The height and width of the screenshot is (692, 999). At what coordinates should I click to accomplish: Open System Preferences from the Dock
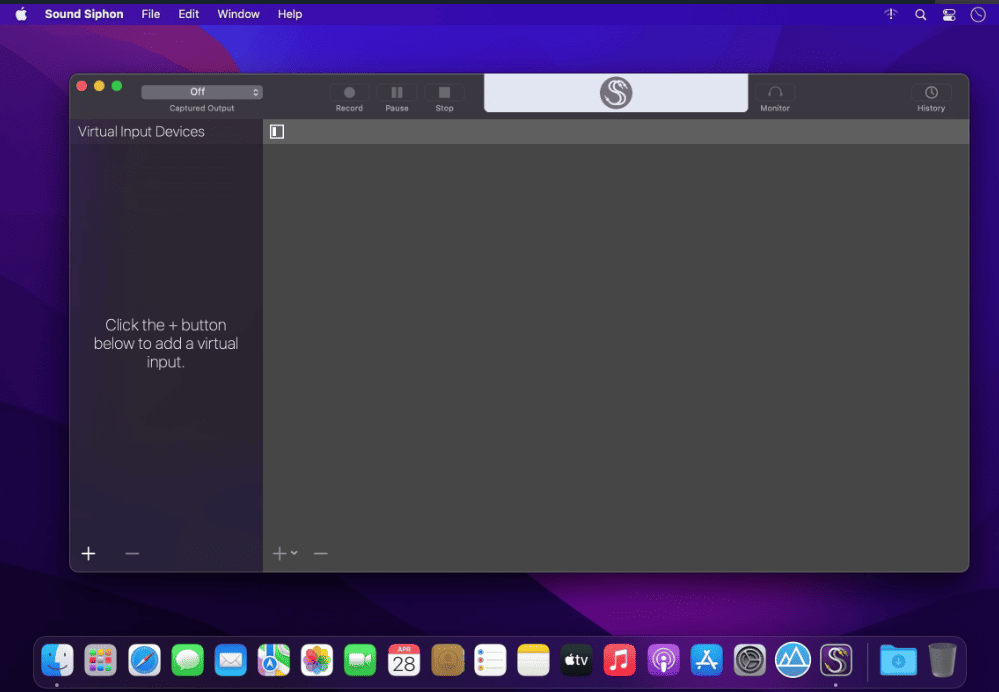point(749,660)
